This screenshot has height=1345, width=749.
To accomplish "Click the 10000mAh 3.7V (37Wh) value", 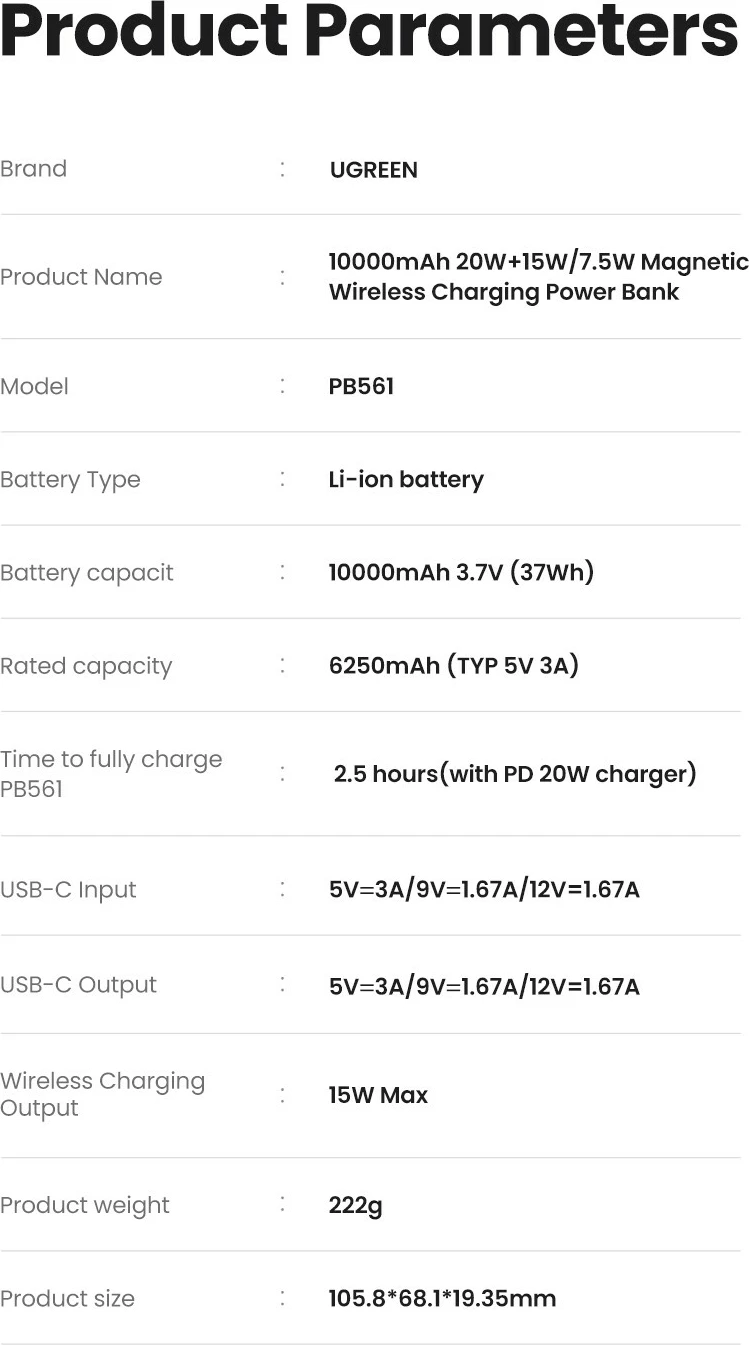I will (x=461, y=573).
